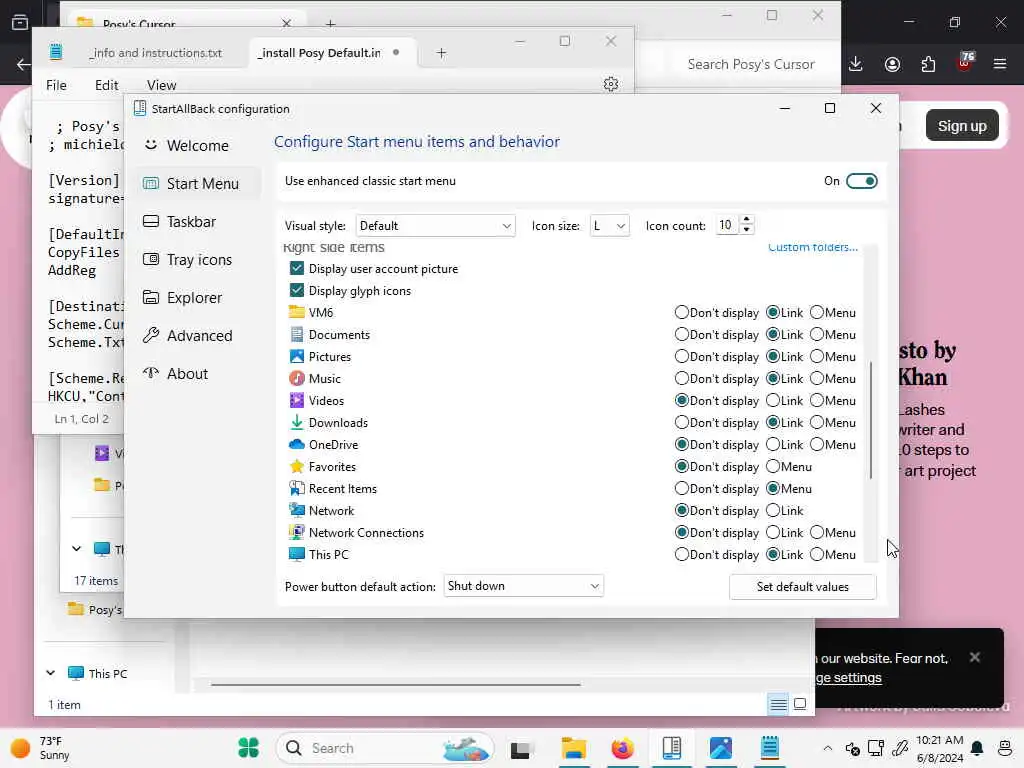Collapse This PC in Explorer navigation pane

coord(50,673)
